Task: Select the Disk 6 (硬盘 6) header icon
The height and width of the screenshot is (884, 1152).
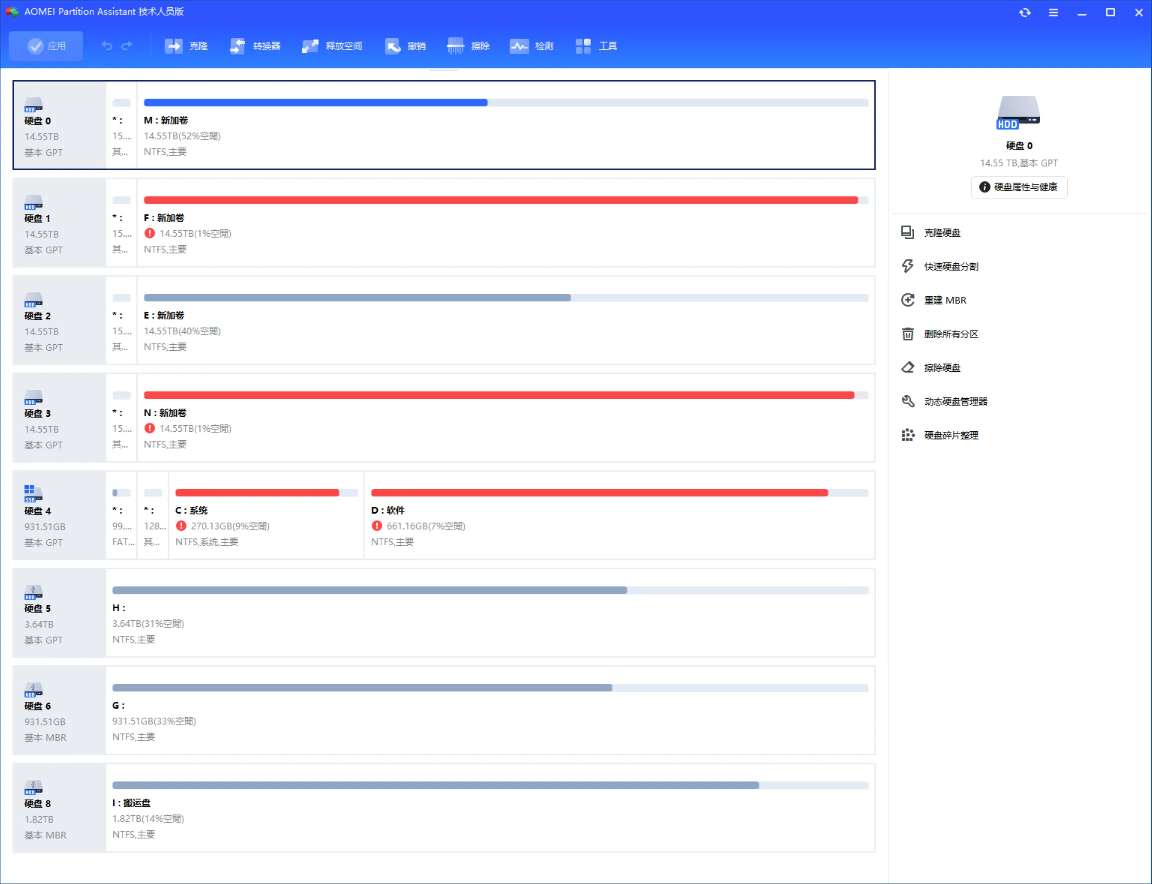Action: click(x=33, y=691)
